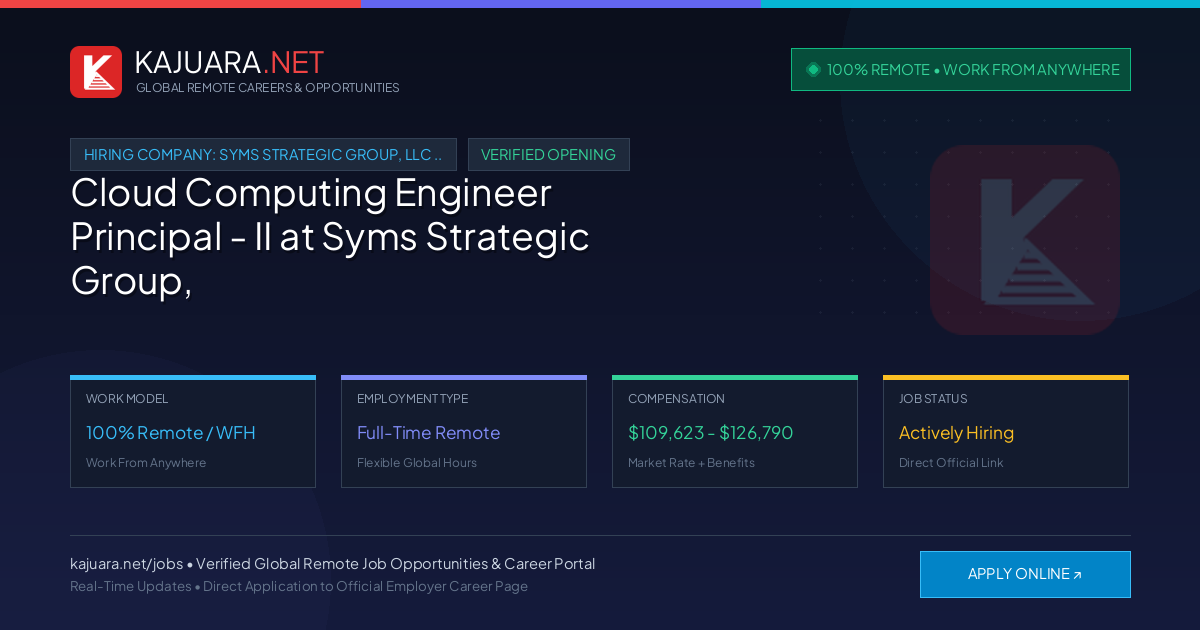Image resolution: width=1200 pixels, height=630 pixels.
Task: Click the Actively Hiring status
Action: point(956,433)
